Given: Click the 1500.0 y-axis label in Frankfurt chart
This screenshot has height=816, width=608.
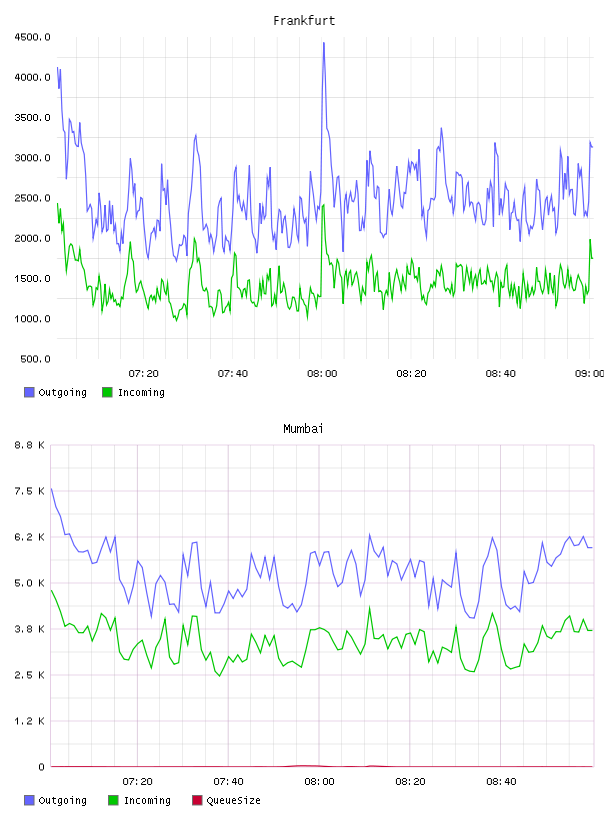Looking at the screenshot, I should tap(32, 278).
